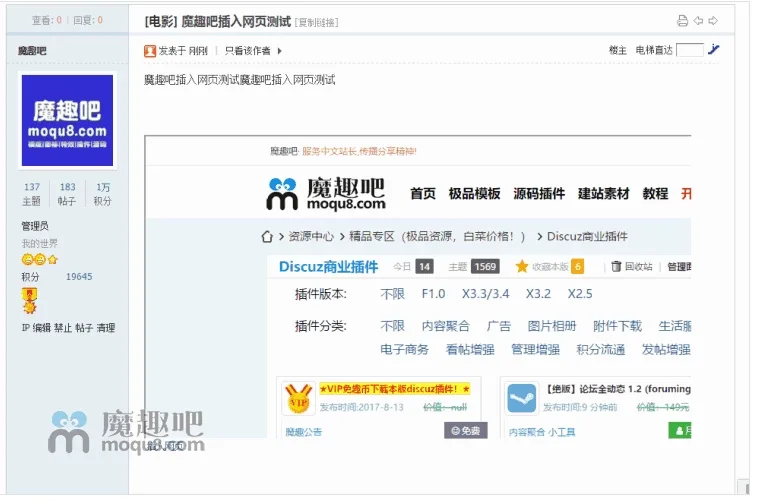Click 魔趣公告 tag link
Image resolution: width=758 pixels, height=501 pixels.
(304, 432)
